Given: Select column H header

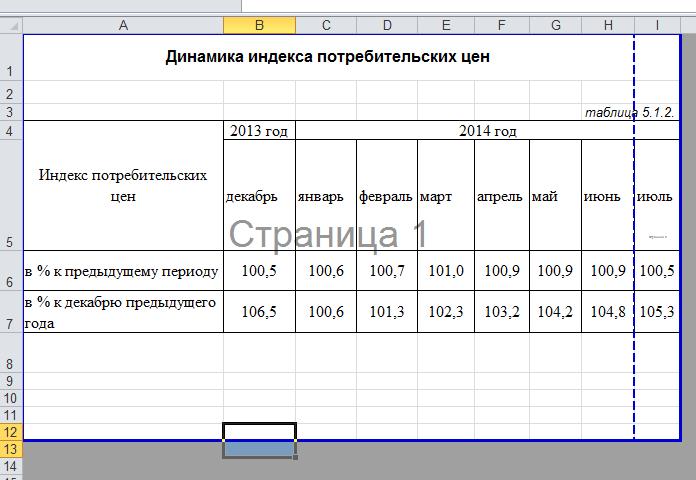Looking at the screenshot, I should (x=607, y=25).
